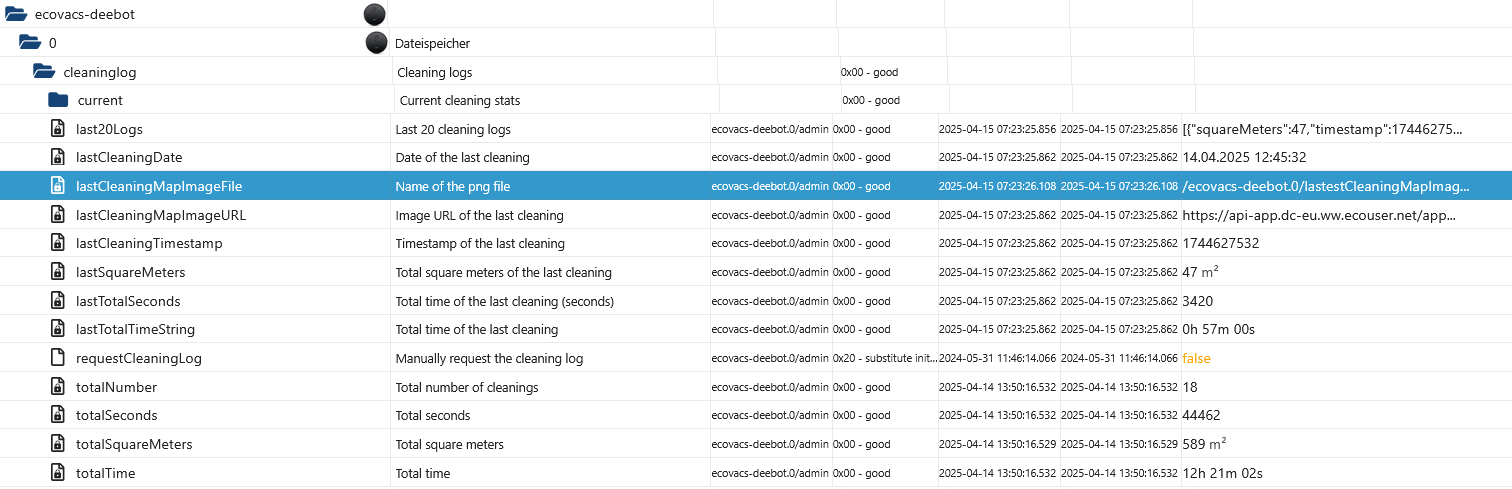The width and height of the screenshot is (1512, 489).
Task: Select the totalSeconds state
Action: [116, 415]
